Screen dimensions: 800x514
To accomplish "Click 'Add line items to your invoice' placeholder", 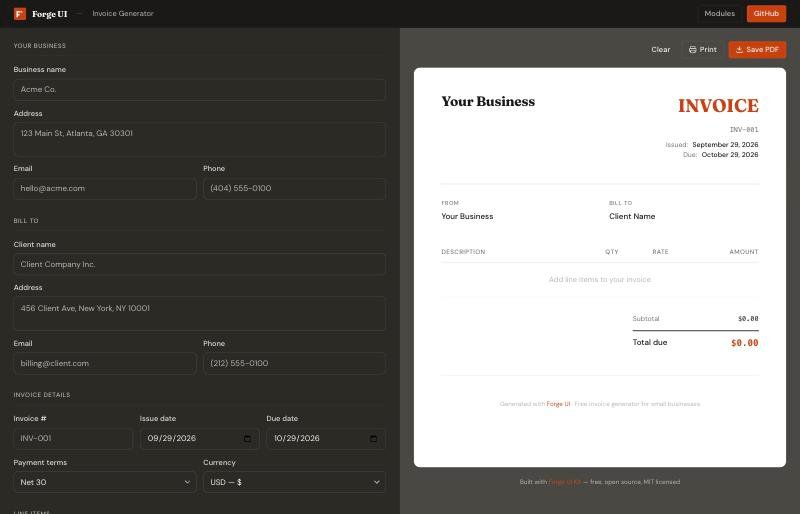I will click(599, 280).
